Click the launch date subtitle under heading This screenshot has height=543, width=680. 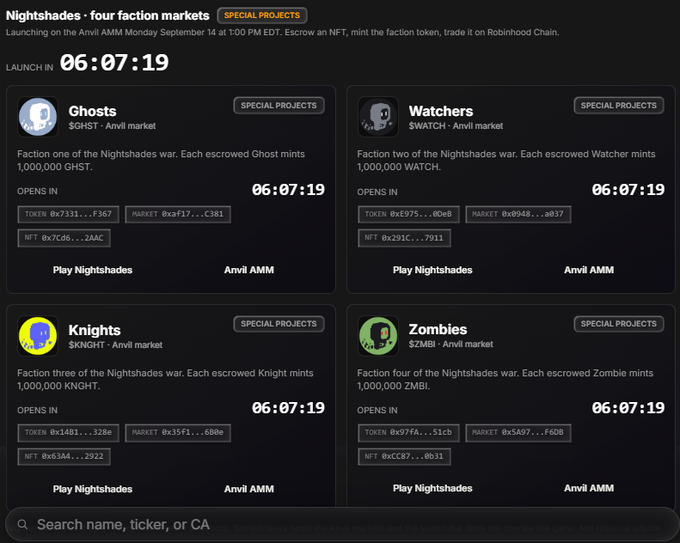pyautogui.click(x=282, y=33)
